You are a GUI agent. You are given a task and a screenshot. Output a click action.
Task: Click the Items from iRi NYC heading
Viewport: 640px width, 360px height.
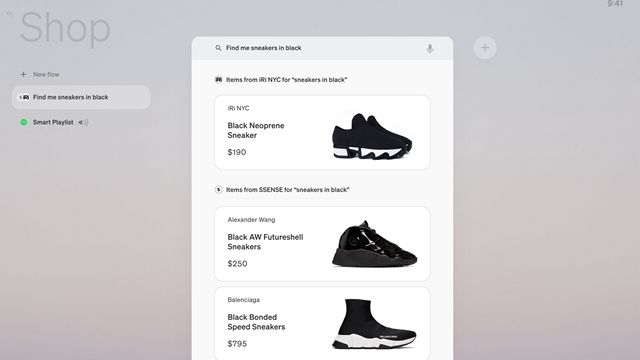pyautogui.click(x=287, y=80)
